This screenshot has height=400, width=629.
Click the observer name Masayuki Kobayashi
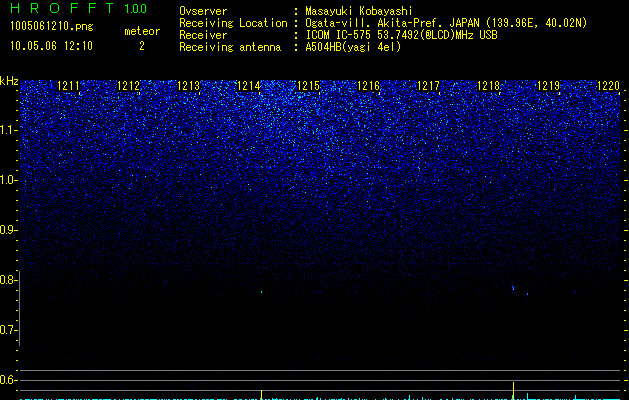tap(359, 11)
